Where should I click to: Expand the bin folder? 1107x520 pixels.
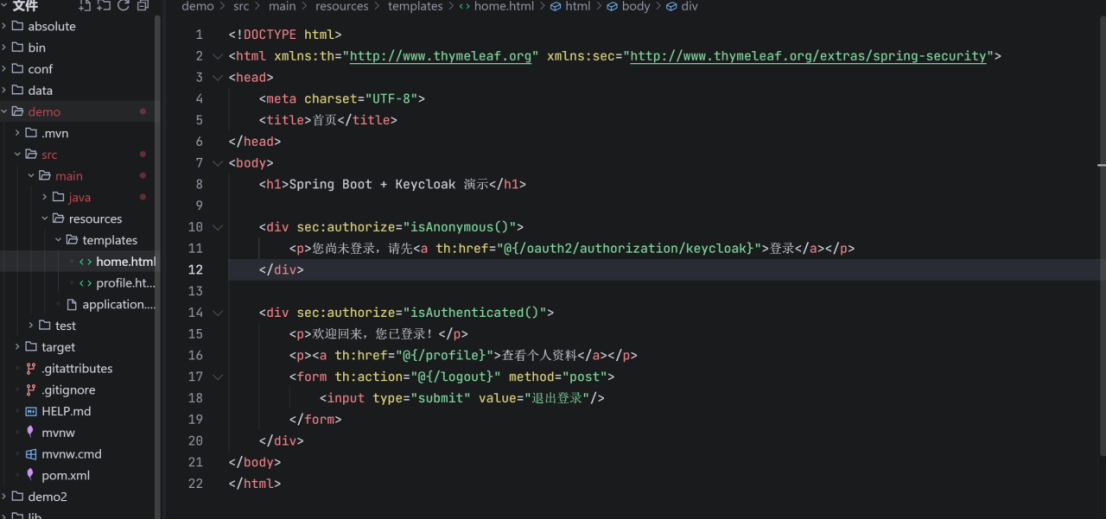pyautogui.click(x=4, y=47)
